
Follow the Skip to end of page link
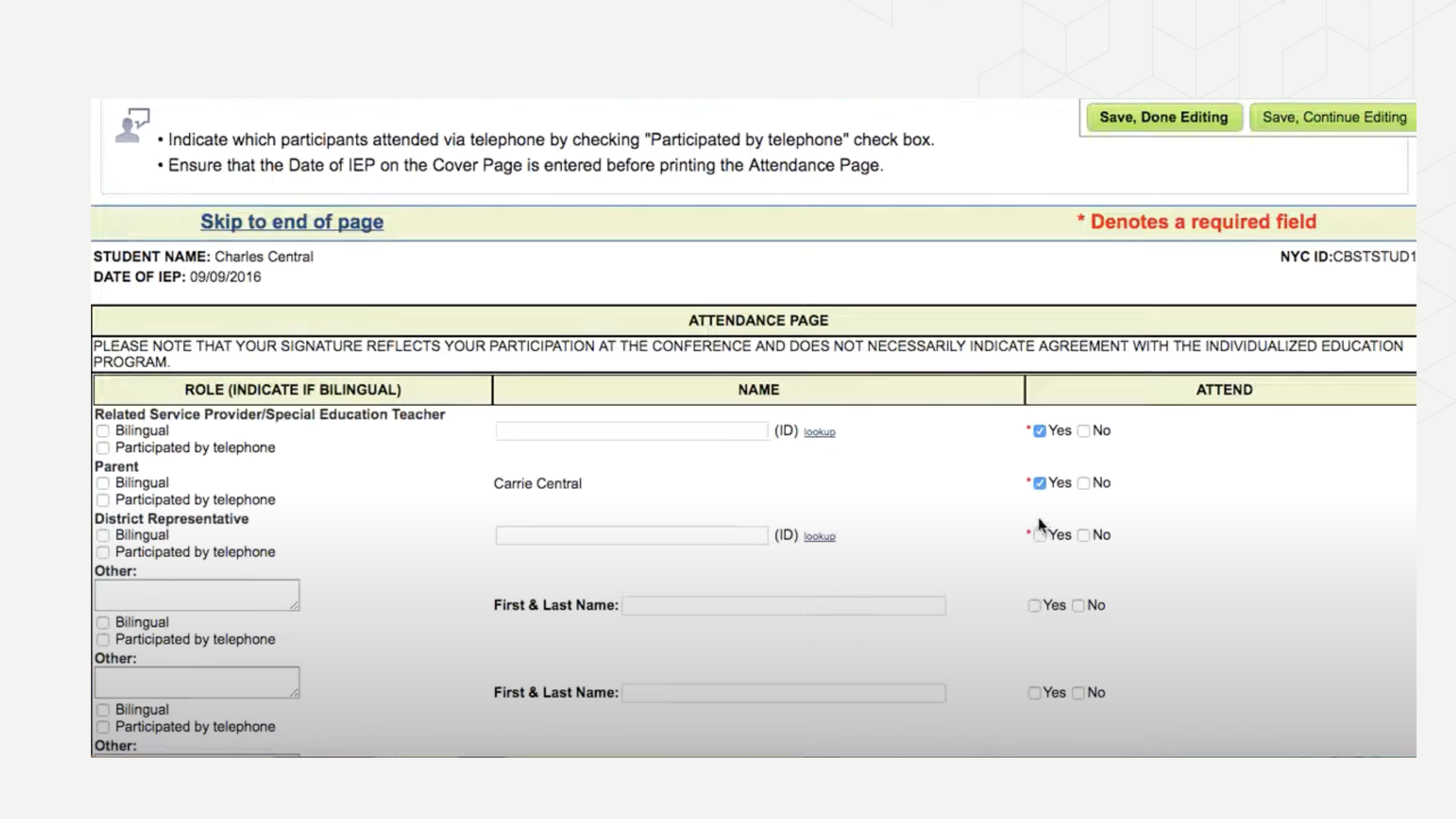tap(292, 222)
